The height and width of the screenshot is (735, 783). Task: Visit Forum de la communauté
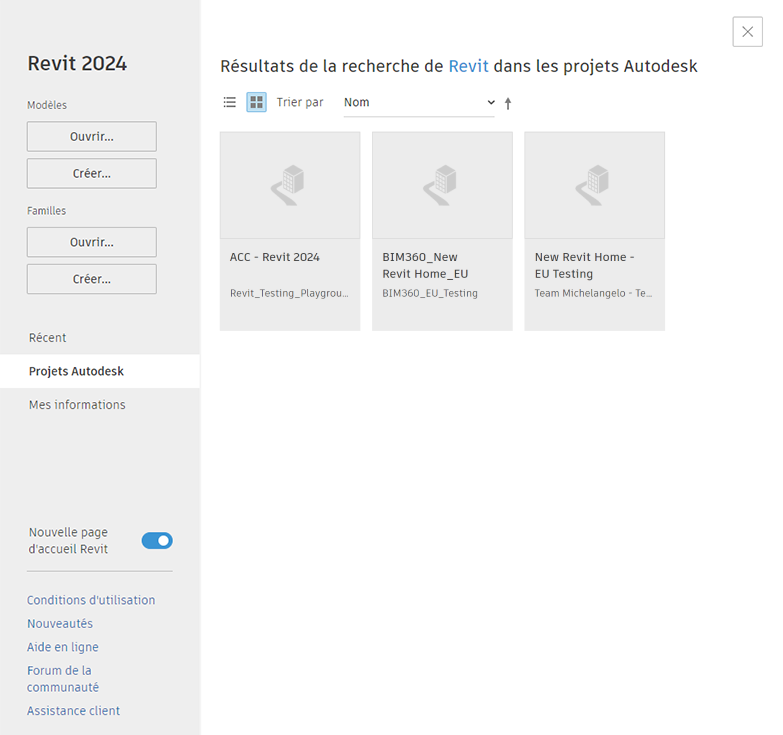pos(63,679)
